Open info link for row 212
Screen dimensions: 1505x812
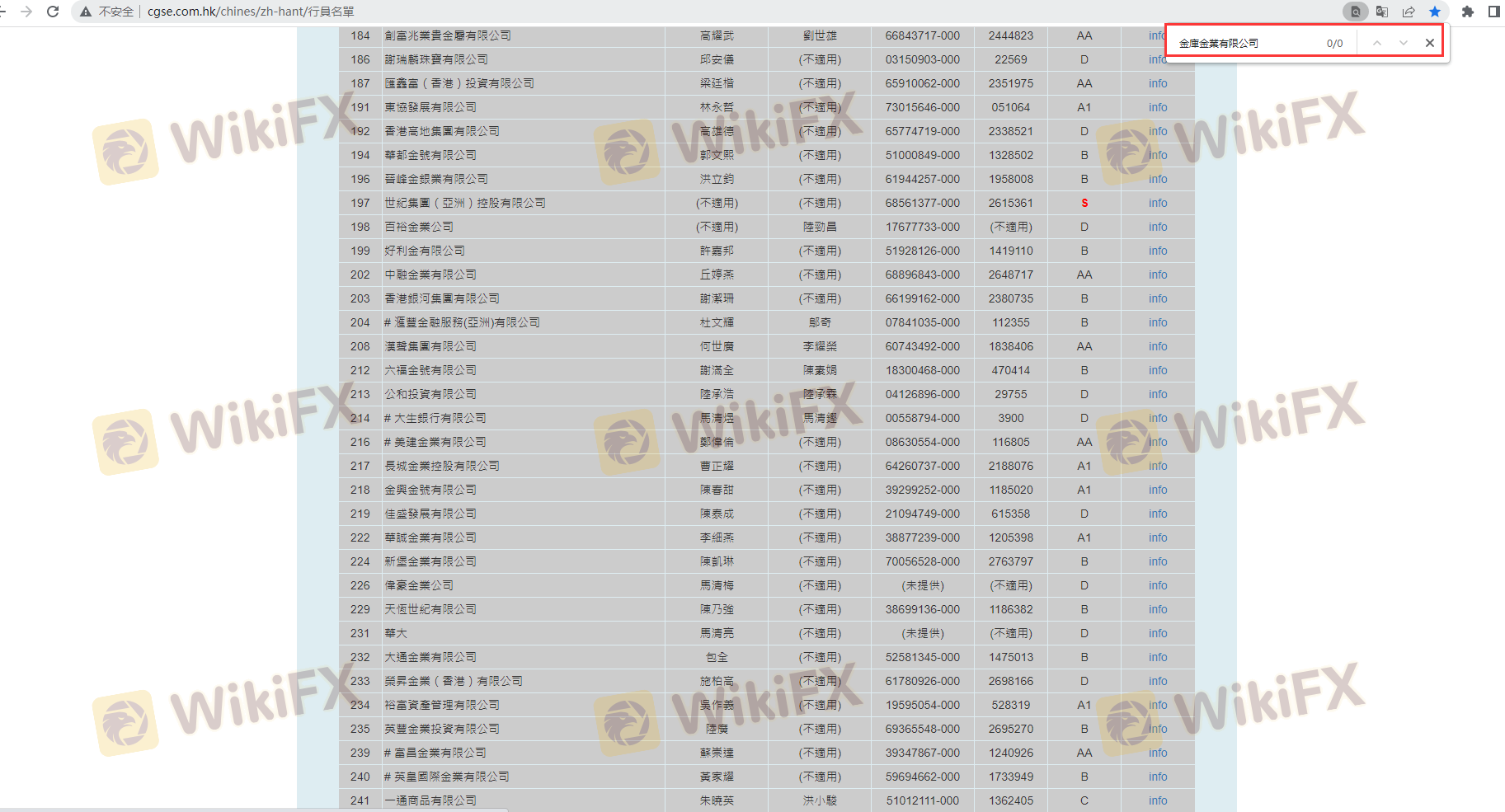[x=1158, y=370]
